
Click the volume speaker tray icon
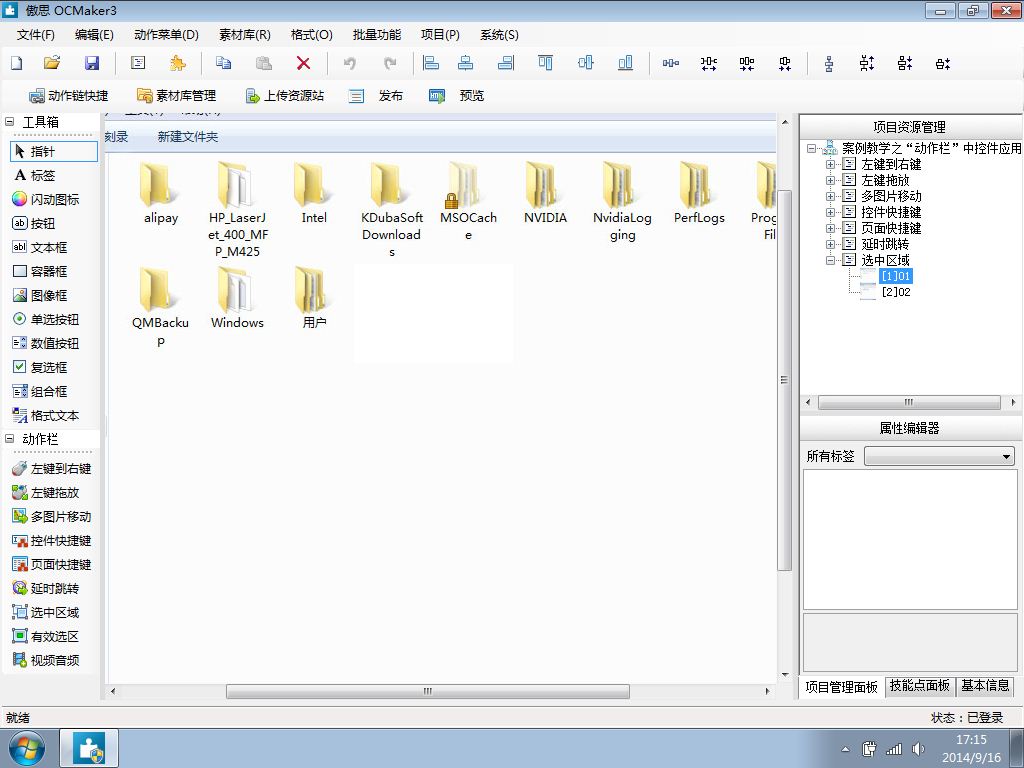coord(918,749)
